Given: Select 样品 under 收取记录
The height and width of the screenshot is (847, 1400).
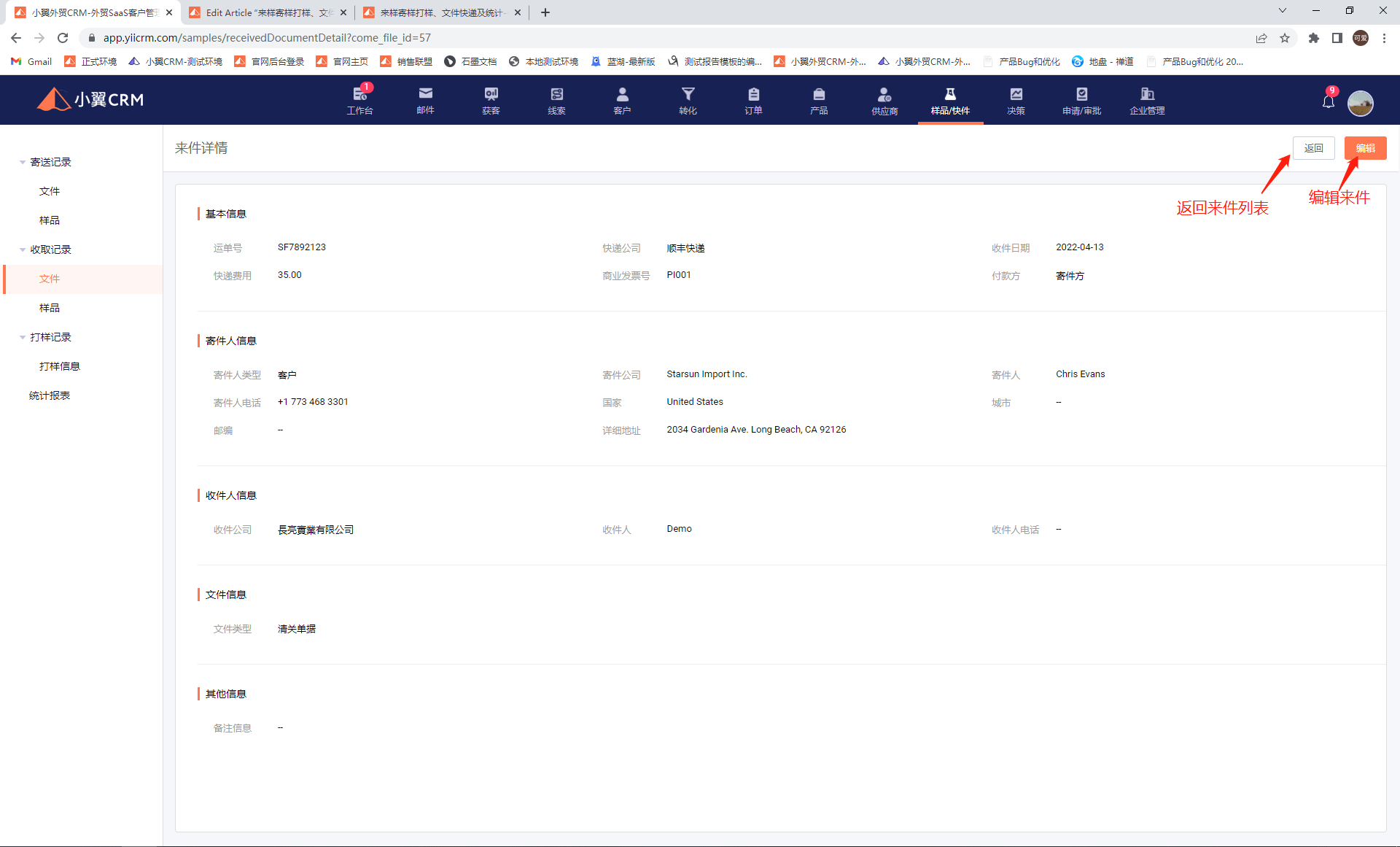Looking at the screenshot, I should point(50,308).
